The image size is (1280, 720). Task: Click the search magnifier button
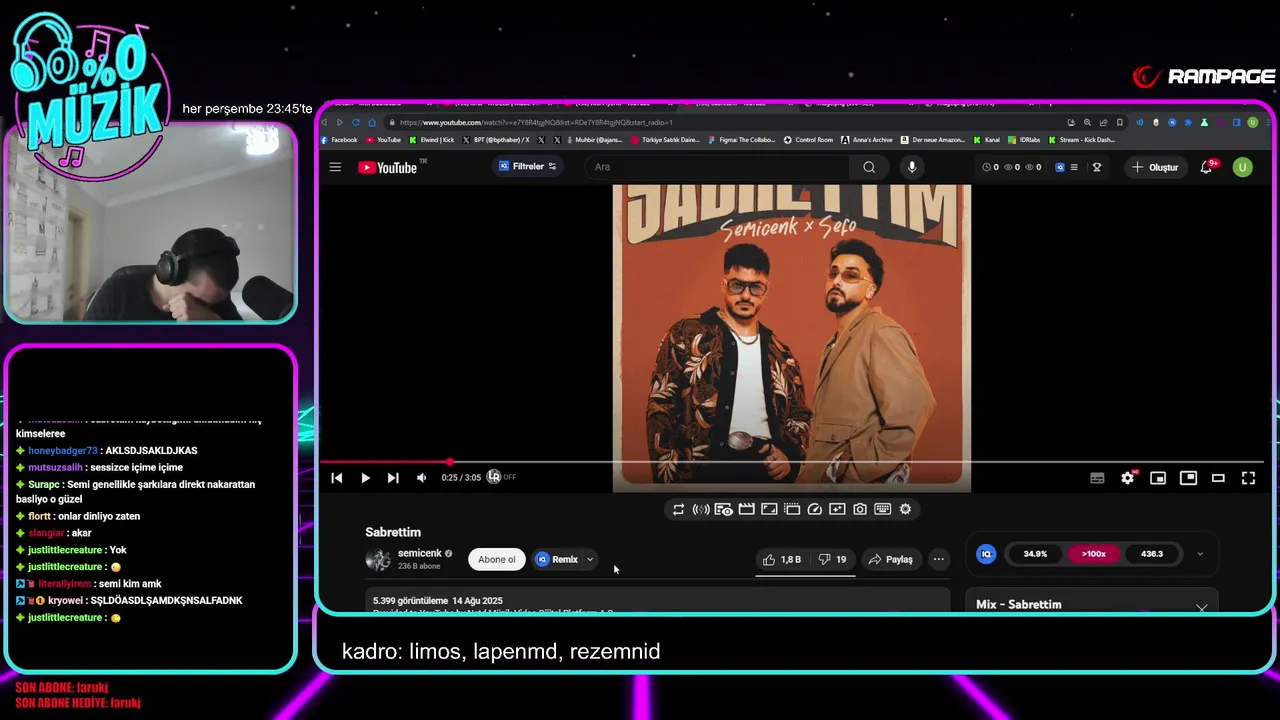tap(869, 167)
